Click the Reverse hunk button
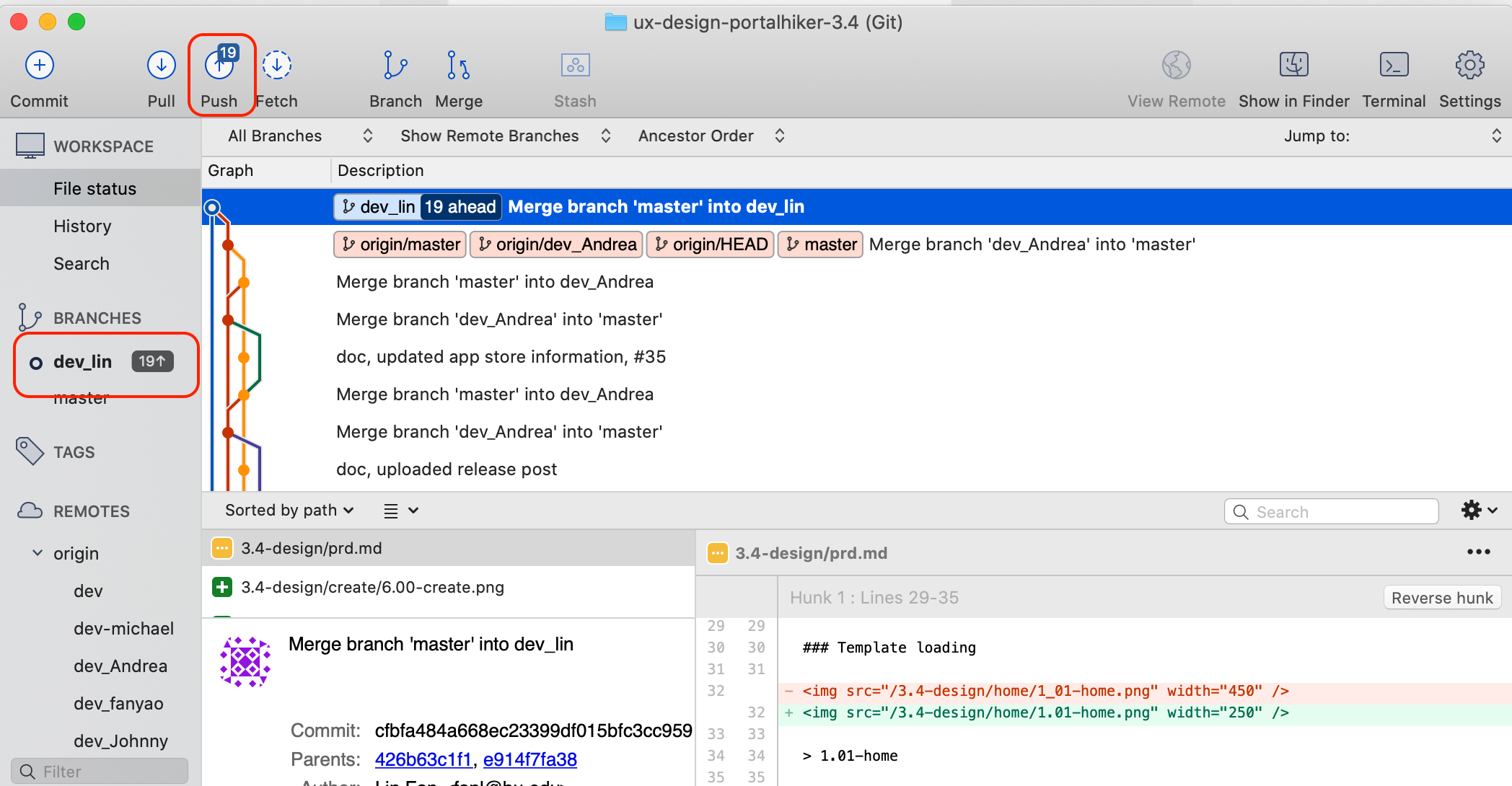This screenshot has width=1512, height=786. tap(1442, 598)
